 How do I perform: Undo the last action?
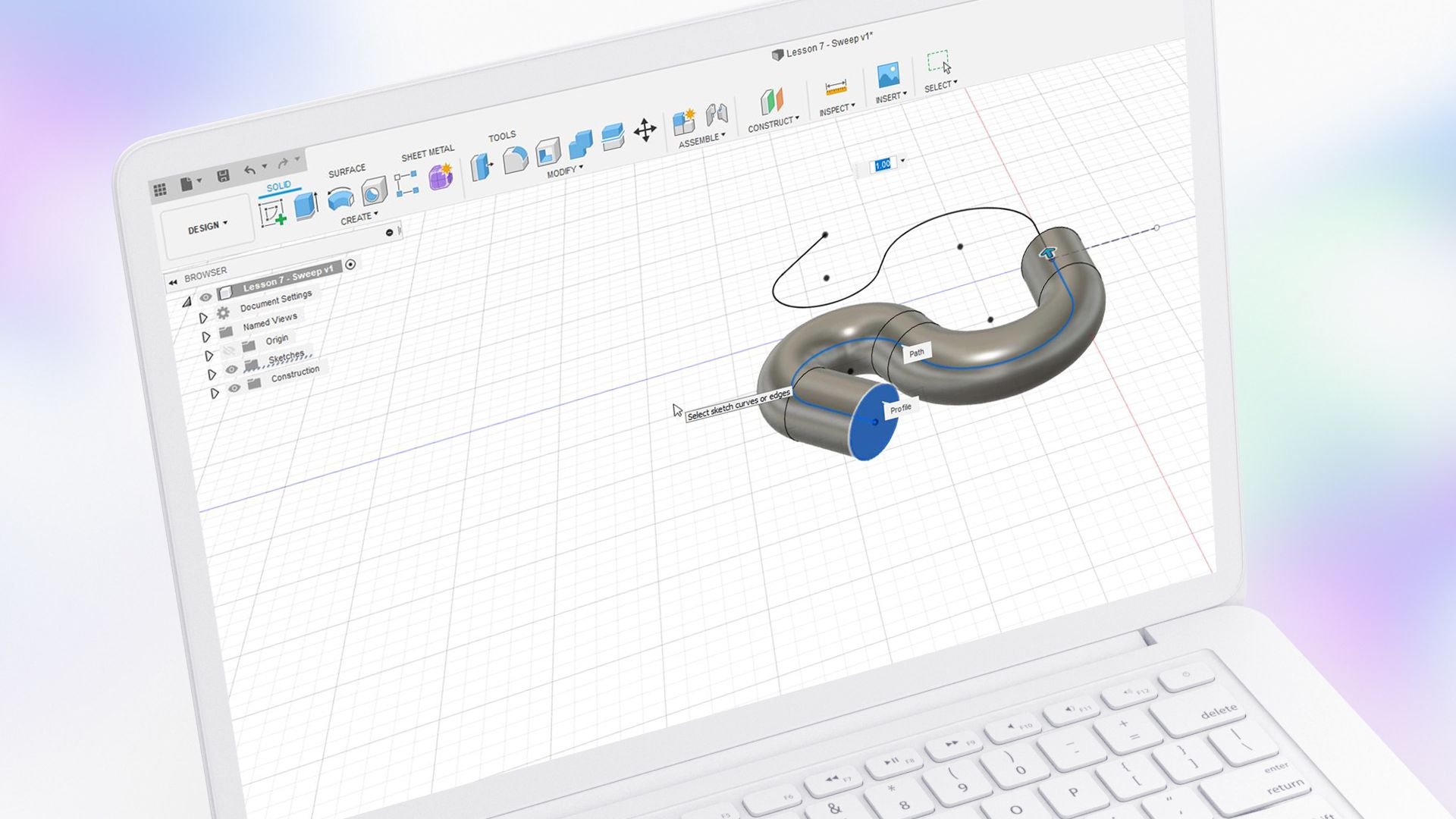(249, 170)
